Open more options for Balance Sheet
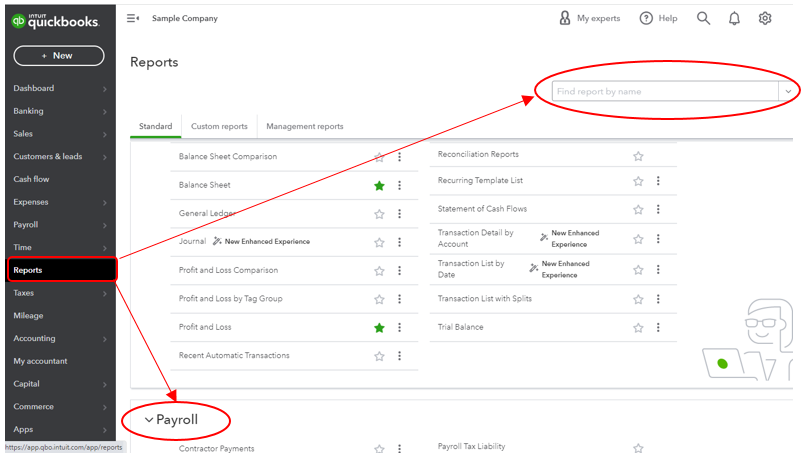Image resolution: width=807 pixels, height=455 pixels. (x=400, y=185)
